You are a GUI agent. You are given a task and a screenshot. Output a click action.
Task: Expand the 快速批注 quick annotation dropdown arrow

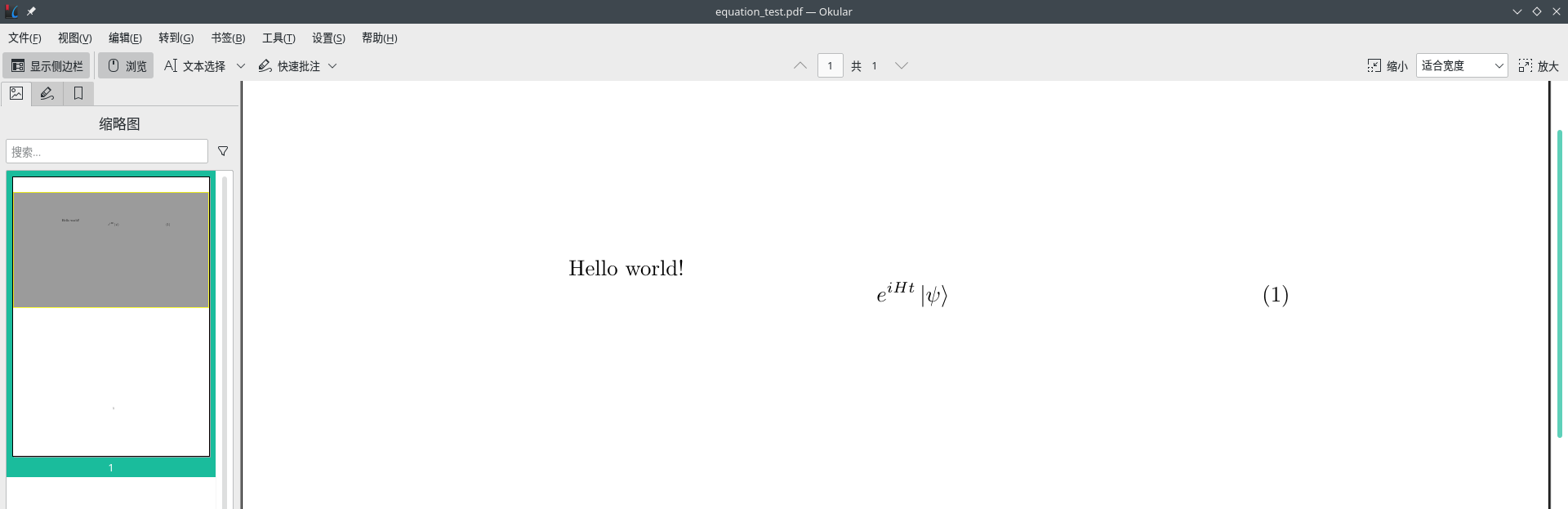[x=332, y=66]
